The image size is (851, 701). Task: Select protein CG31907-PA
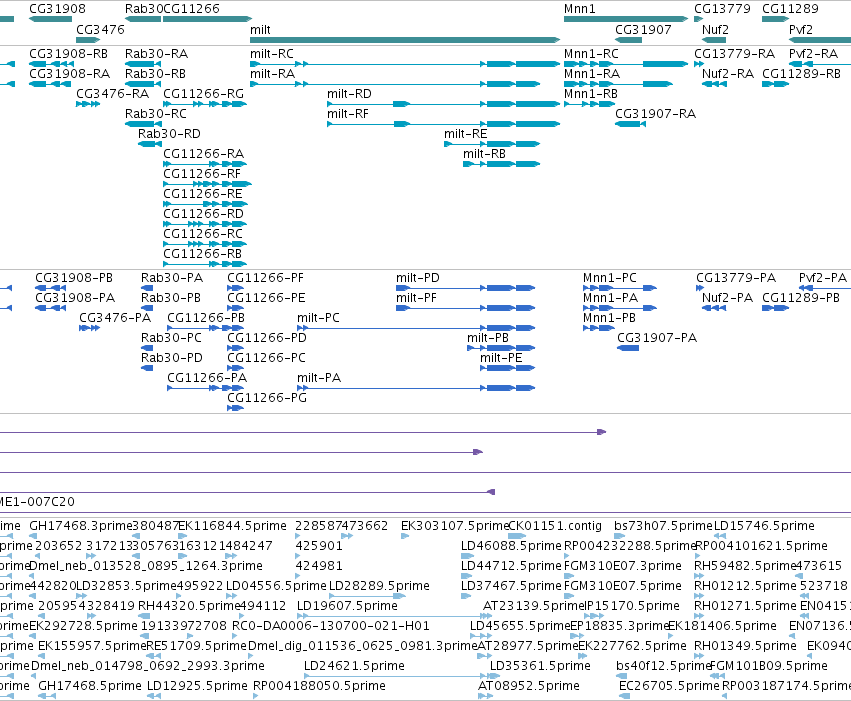(628, 348)
